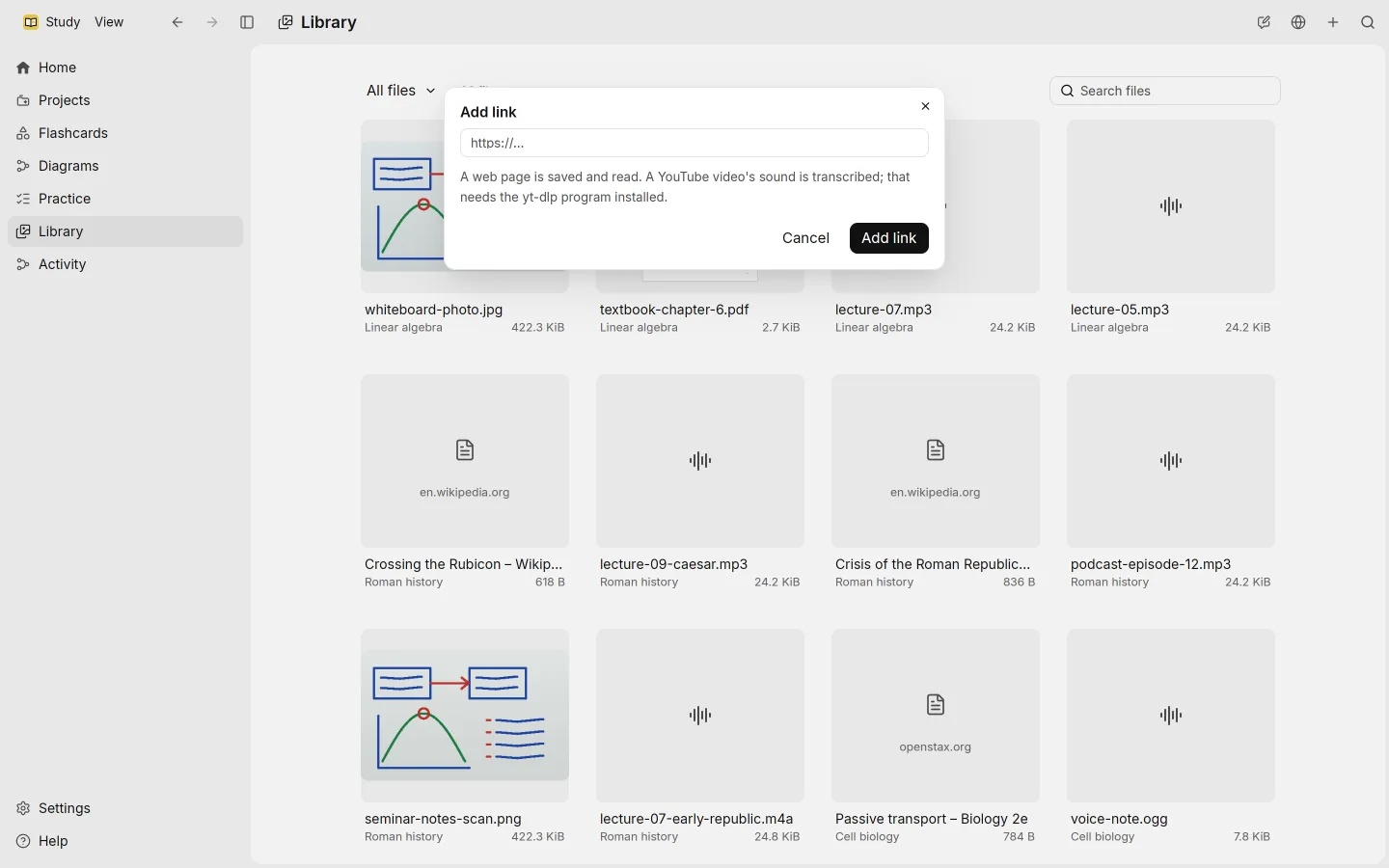Click the Practice icon in sidebar
Image resolution: width=1389 pixels, height=868 pixels.
click(x=23, y=199)
